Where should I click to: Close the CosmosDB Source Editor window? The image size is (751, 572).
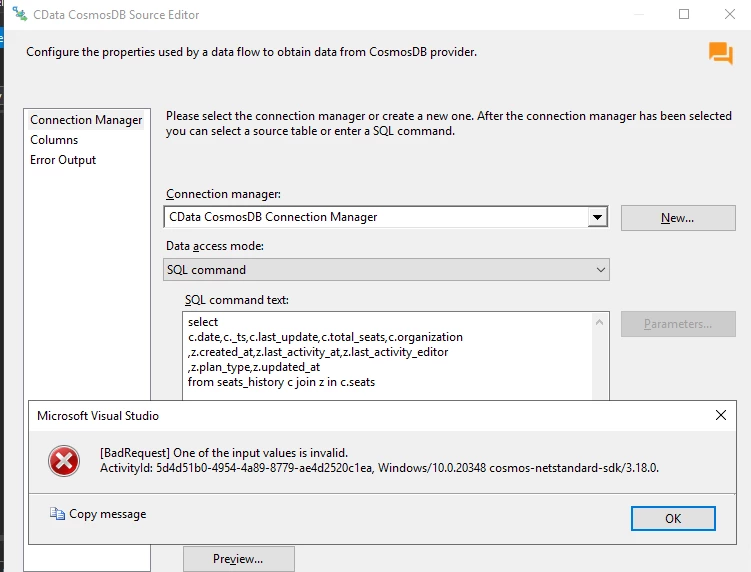[x=729, y=14]
